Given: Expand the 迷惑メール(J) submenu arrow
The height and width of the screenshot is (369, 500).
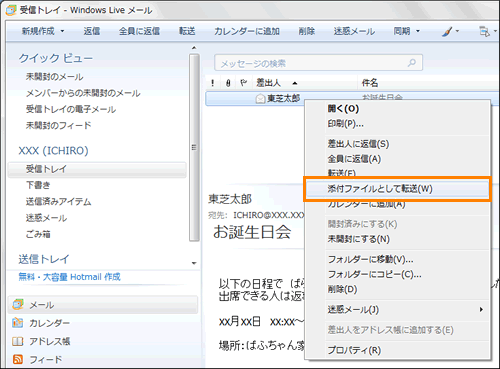Looking at the screenshot, I should pos(481,310).
